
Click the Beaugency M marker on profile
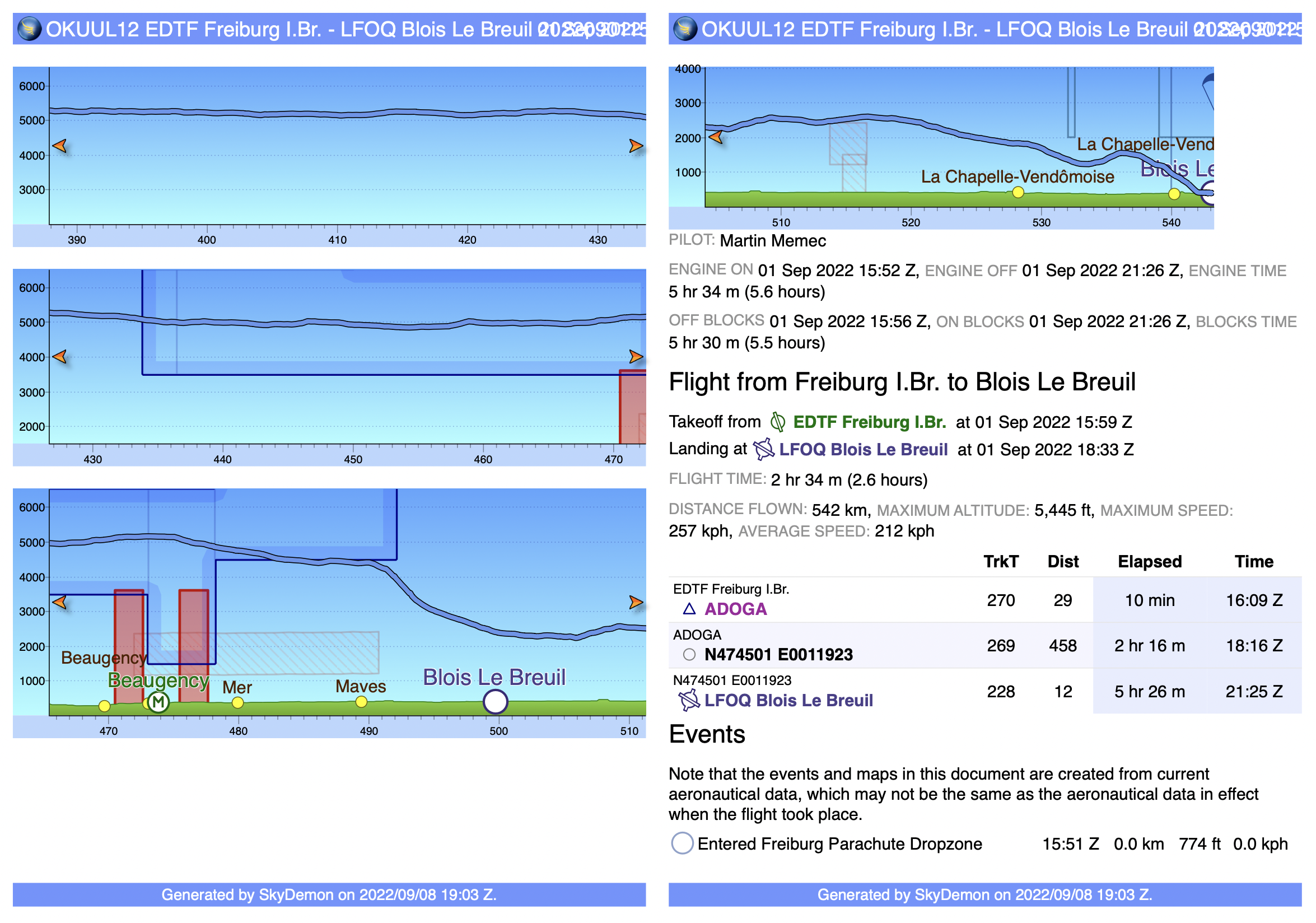click(x=158, y=701)
